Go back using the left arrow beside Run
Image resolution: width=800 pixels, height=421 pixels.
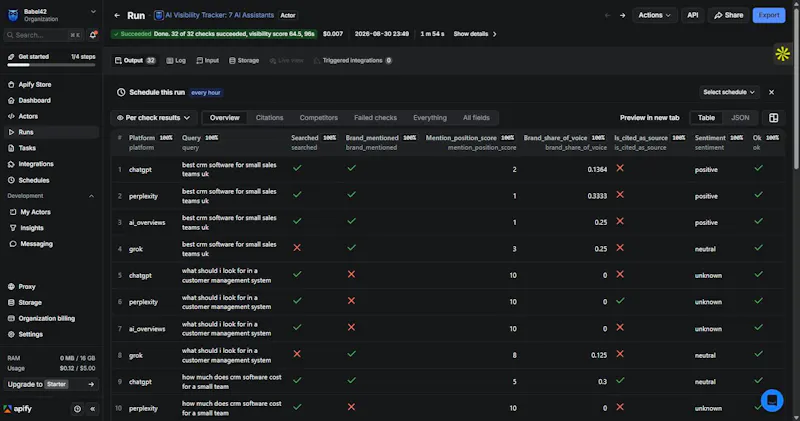pos(117,15)
